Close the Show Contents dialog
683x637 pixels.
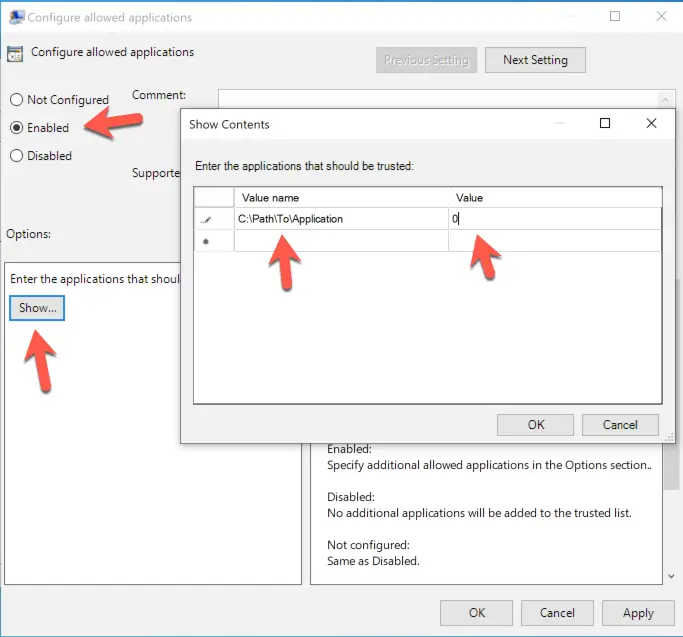coord(651,124)
